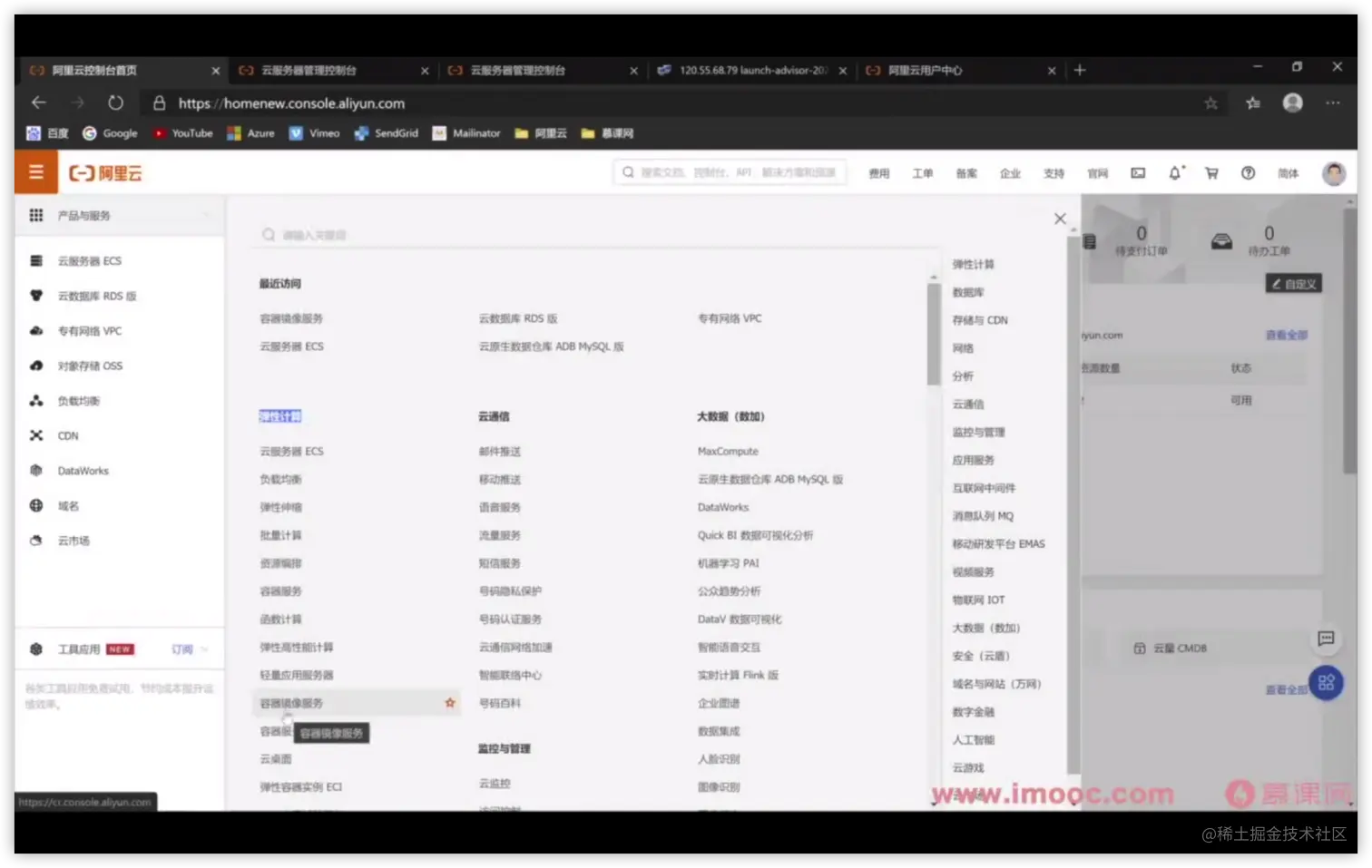Click 云数据库 RDS 版 icon in left sidebar
1372x868 pixels.
coord(36,296)
